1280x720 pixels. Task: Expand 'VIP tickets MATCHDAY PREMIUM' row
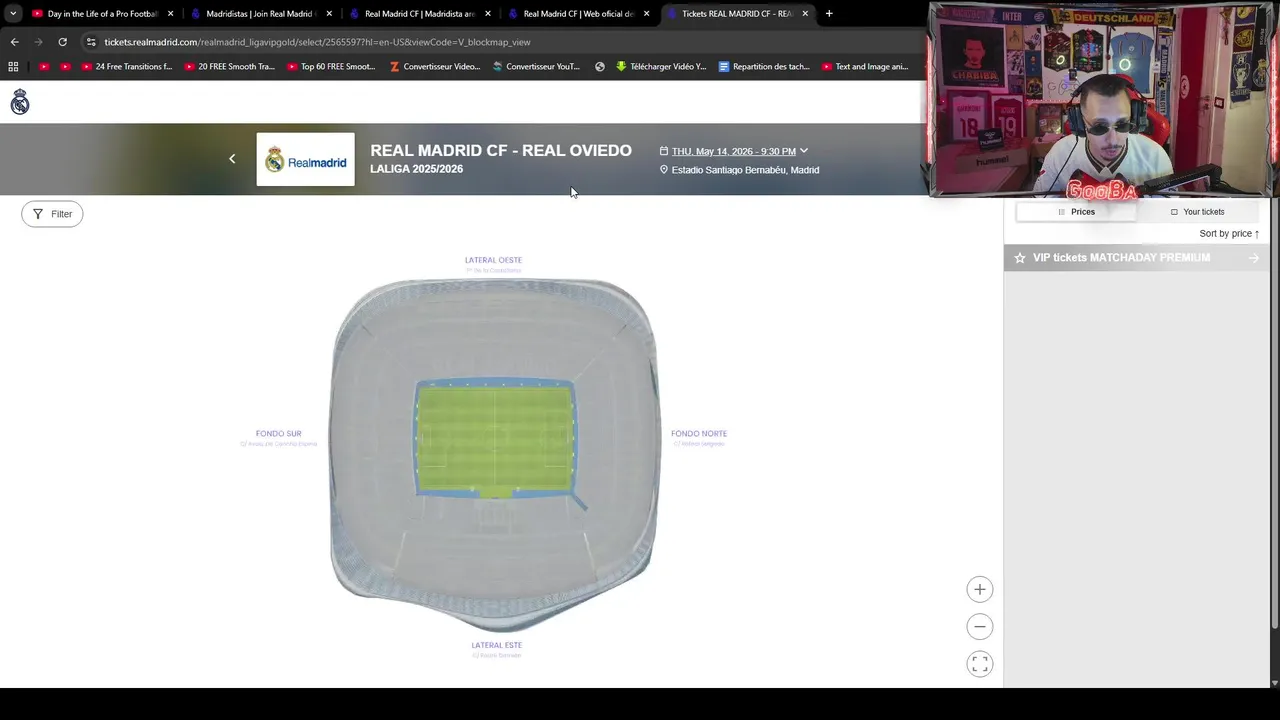tap(1136, 258)
